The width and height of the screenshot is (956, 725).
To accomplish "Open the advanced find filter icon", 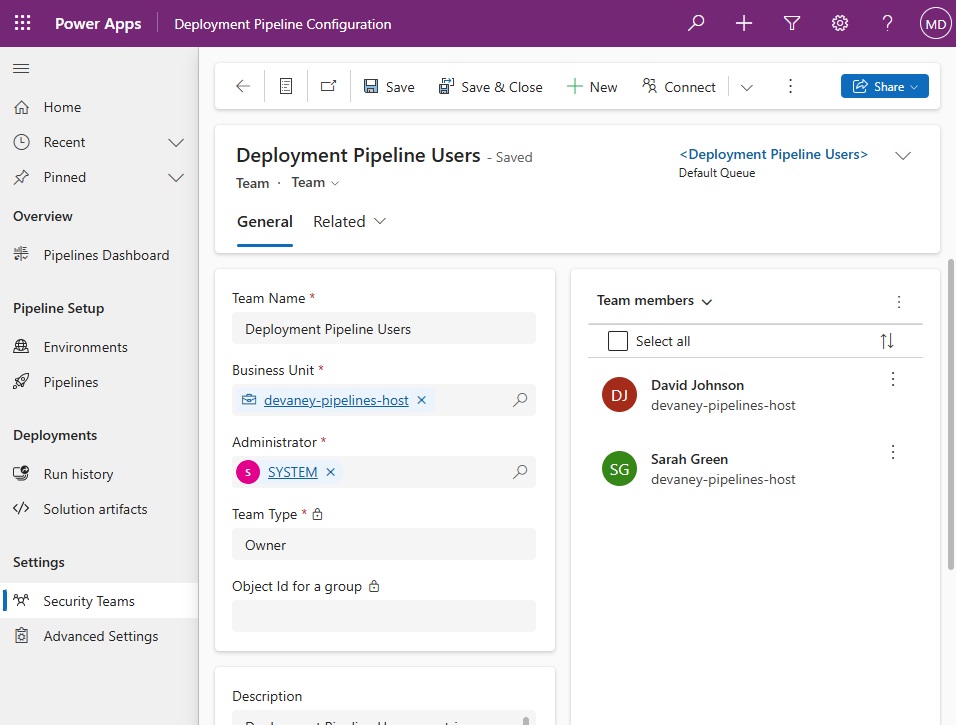I will point(791,23).
